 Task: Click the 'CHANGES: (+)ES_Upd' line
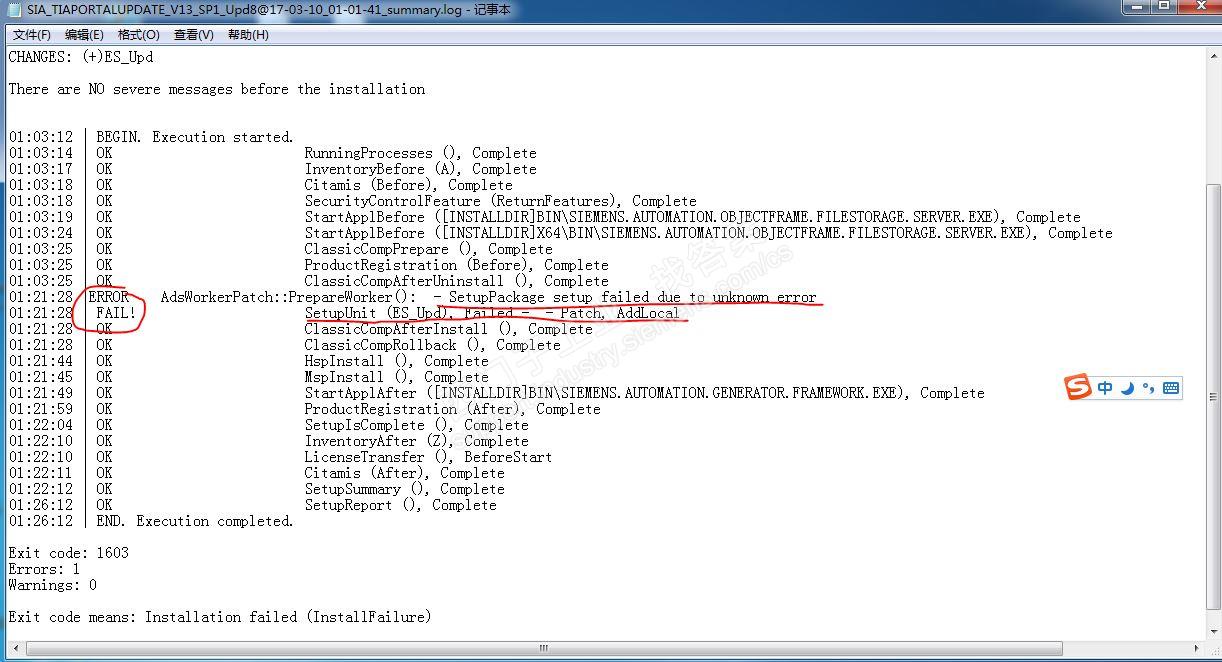(81, 57)
